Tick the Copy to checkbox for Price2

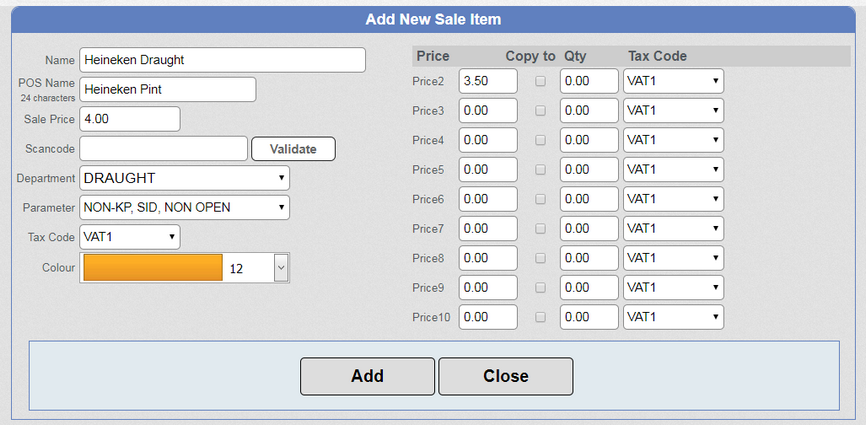[540, 81]
